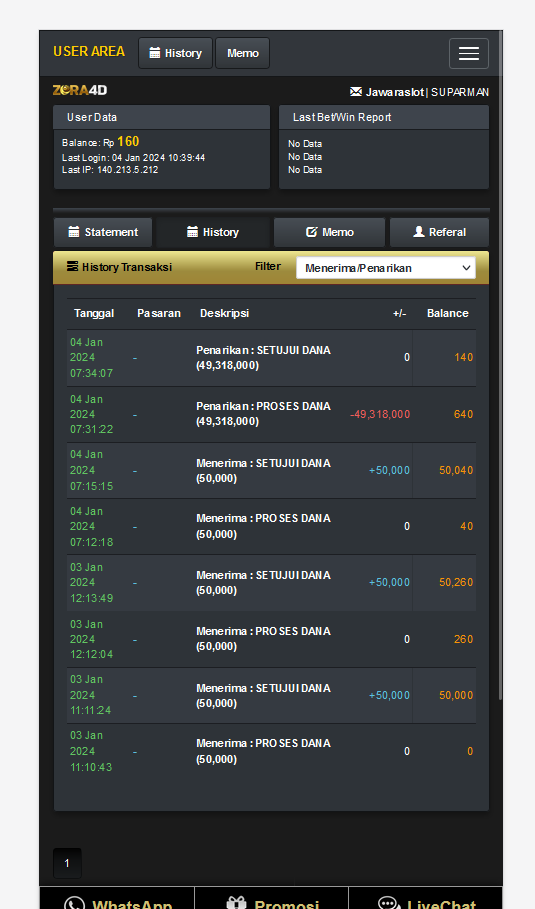The width and height of the screenshot is (535, 909).
Task: Click the balance value 50,260
Action: click(x=456, y=582)
